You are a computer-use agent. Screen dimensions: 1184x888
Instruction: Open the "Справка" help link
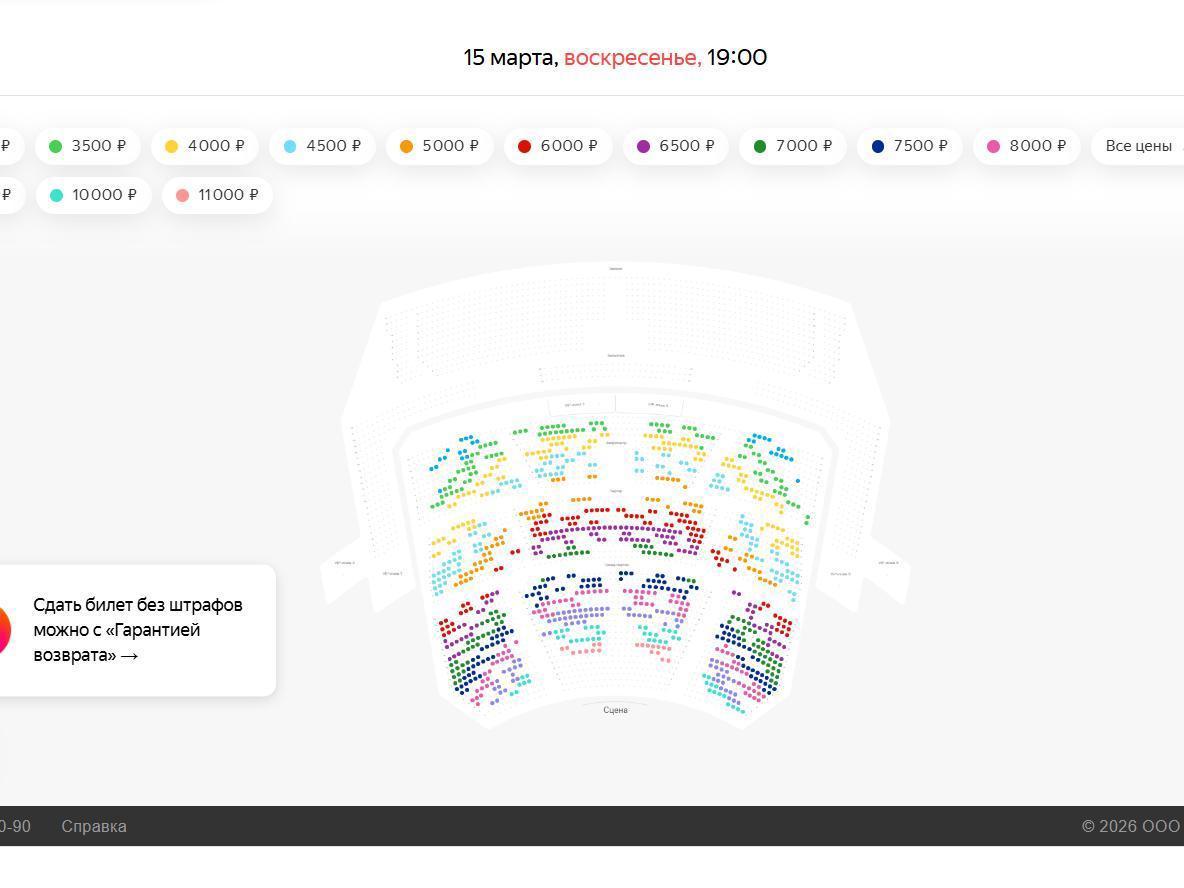point(94,826)
